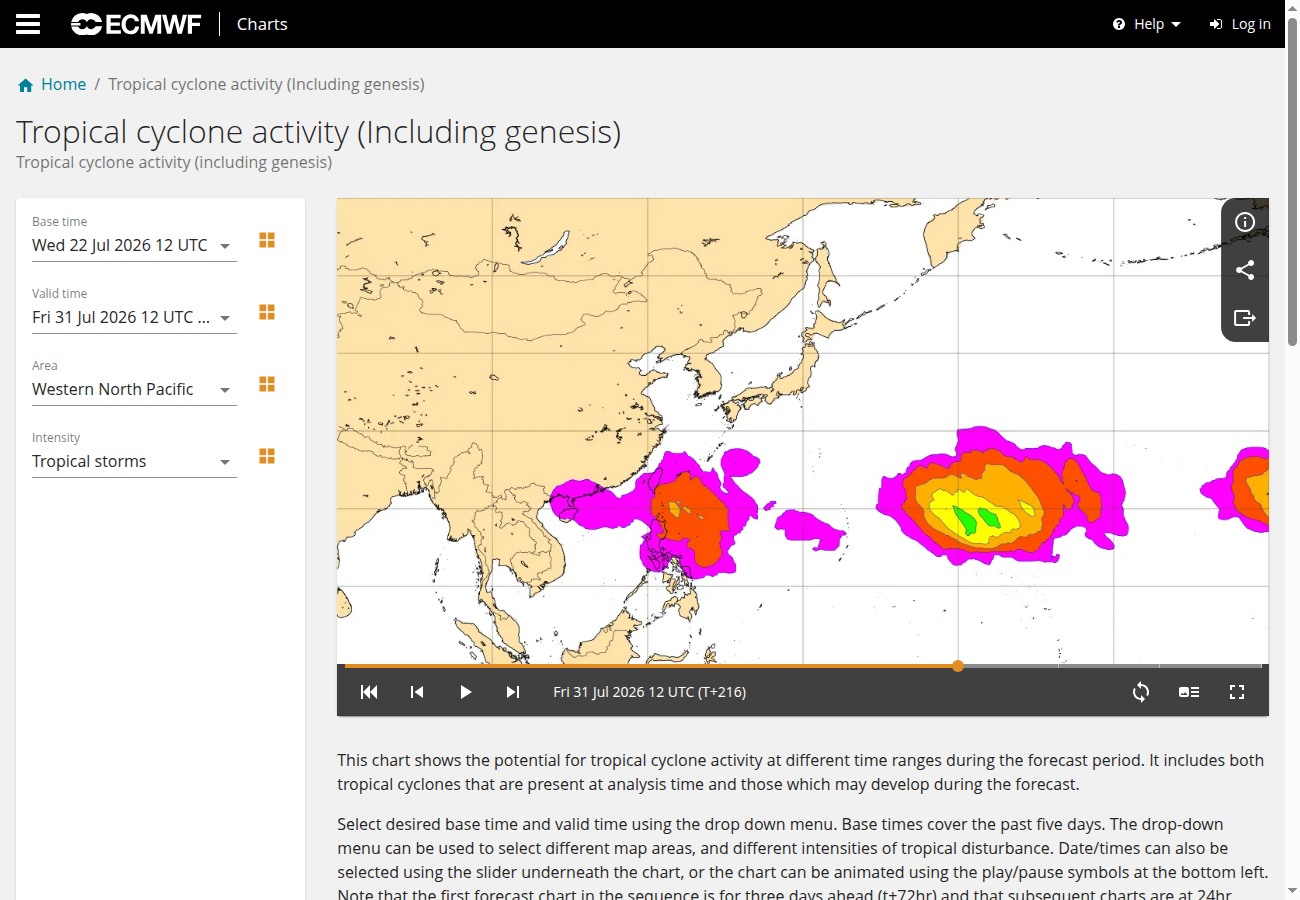This screenshot has height=900, width=1300.
Task: Toggle the animation loop icon
Action: (x=1141, y=692)
